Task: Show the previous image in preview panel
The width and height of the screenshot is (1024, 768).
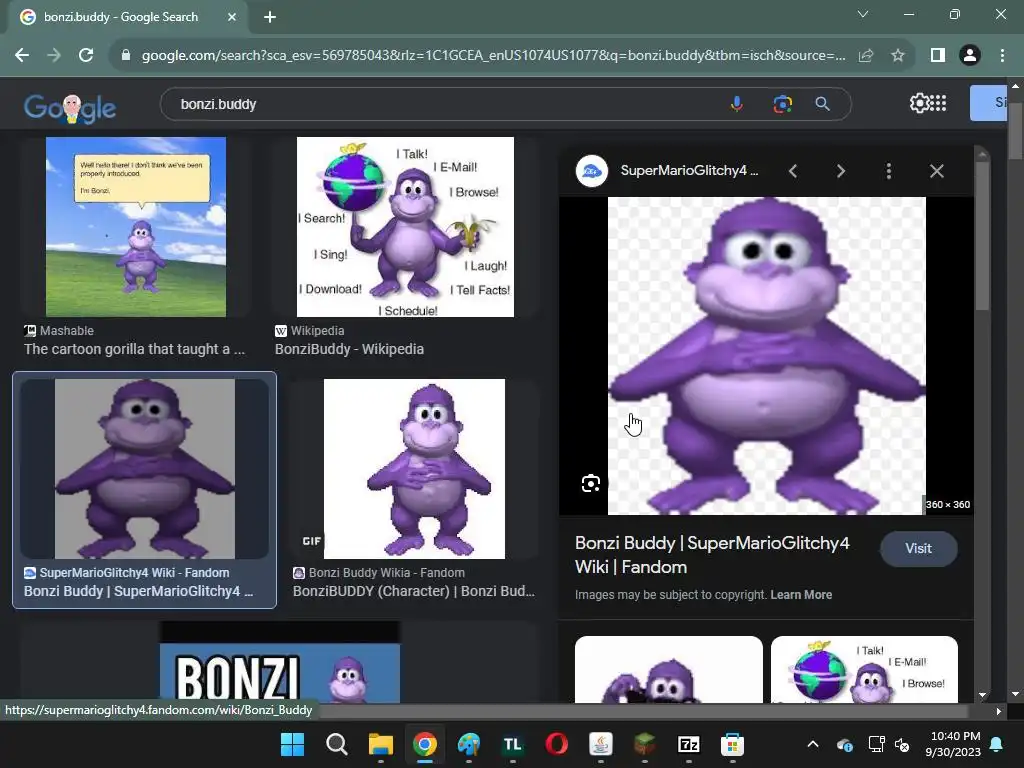Action: coord(793,171)
